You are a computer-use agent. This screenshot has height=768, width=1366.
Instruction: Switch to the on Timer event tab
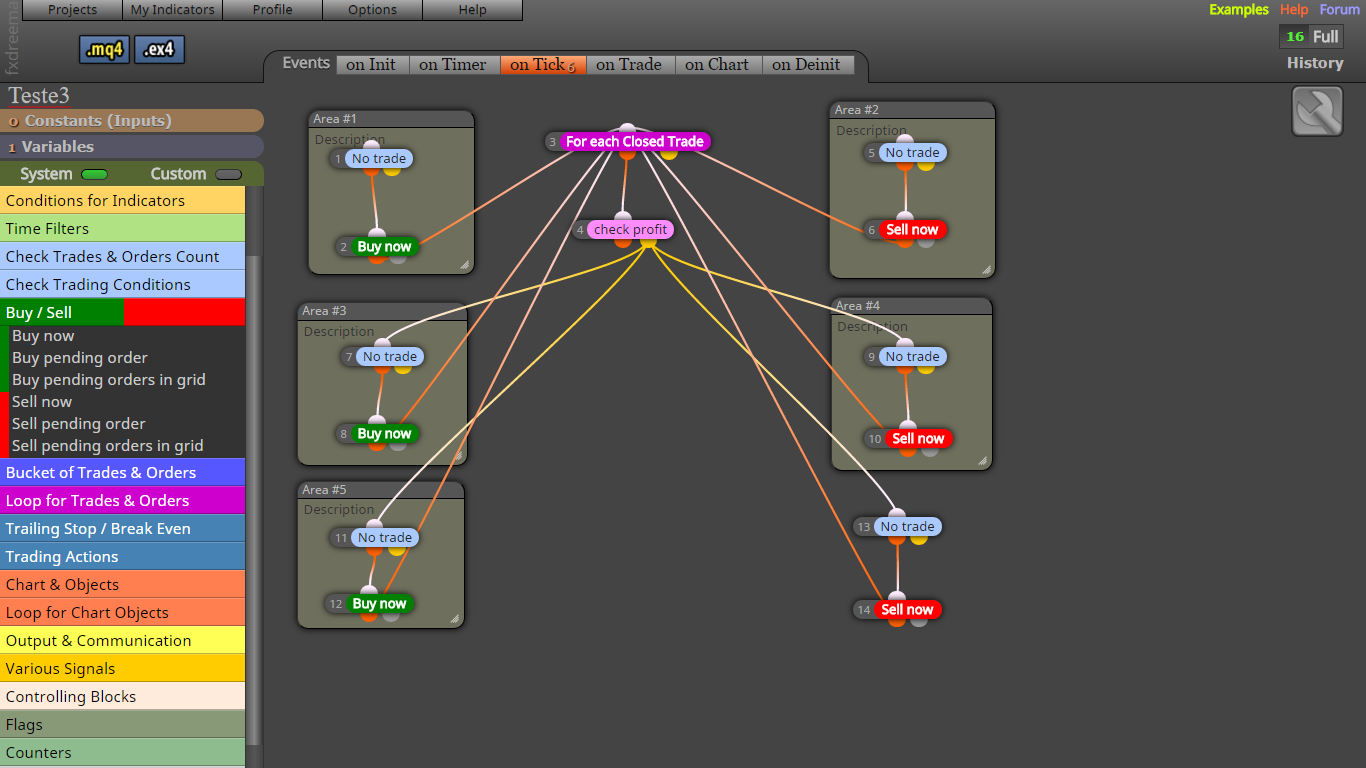tap(454, 65)
